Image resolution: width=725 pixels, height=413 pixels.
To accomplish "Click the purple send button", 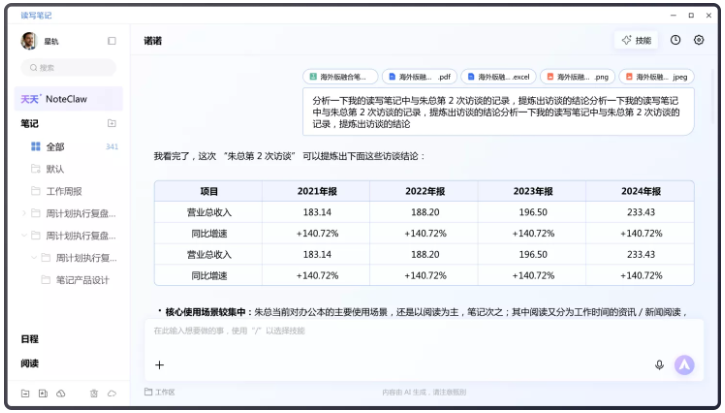I will point(684,365).
